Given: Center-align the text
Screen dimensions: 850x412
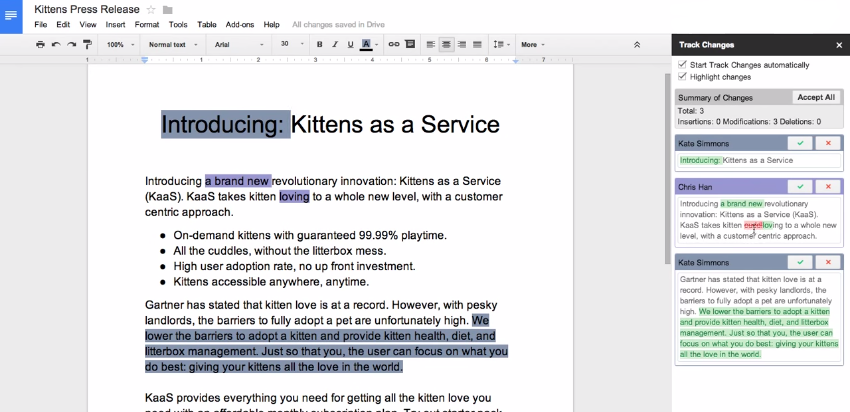Looking at the screenshot, I should [445, 44].
